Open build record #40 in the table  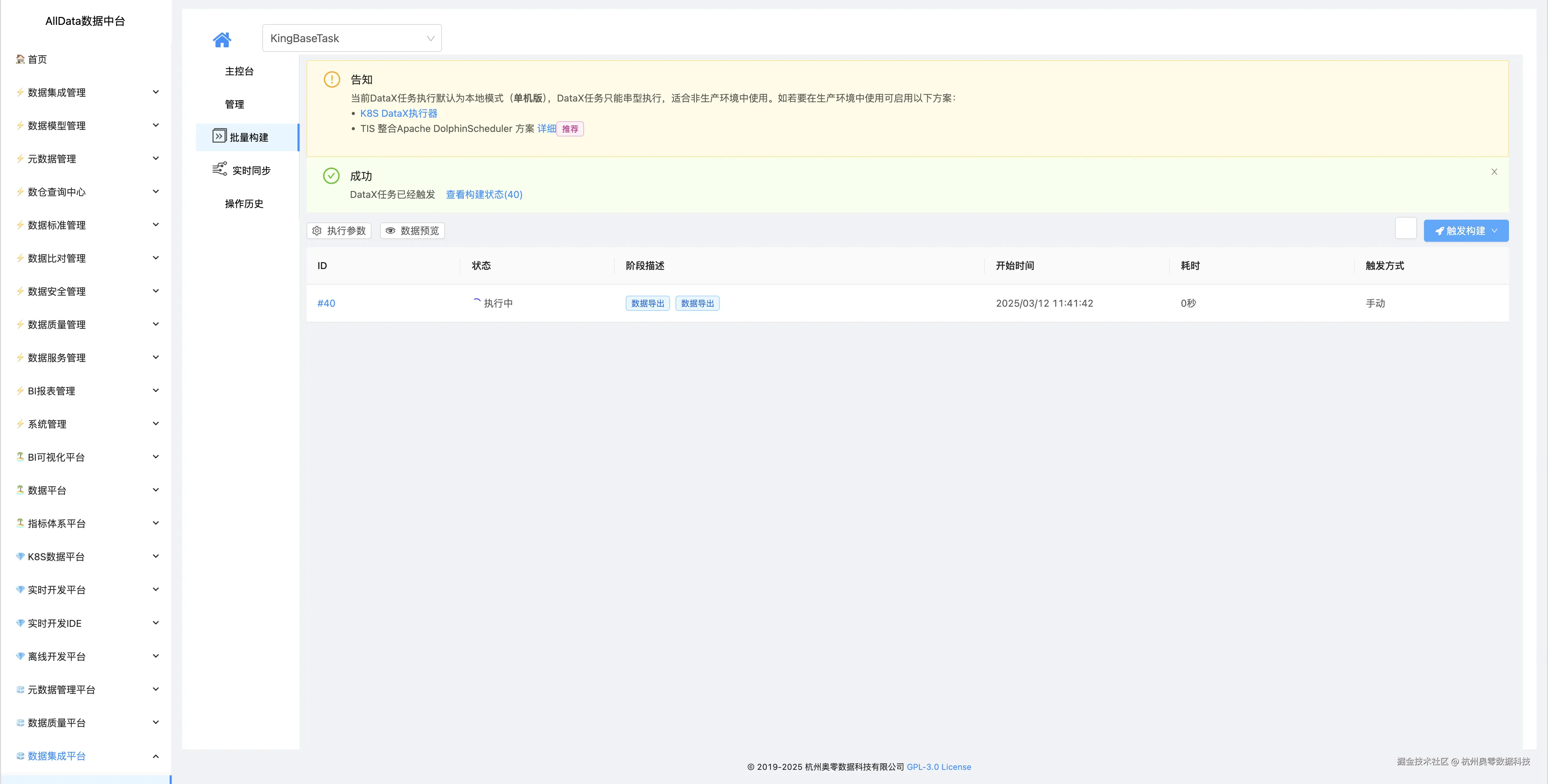click(x=326, y=303)
